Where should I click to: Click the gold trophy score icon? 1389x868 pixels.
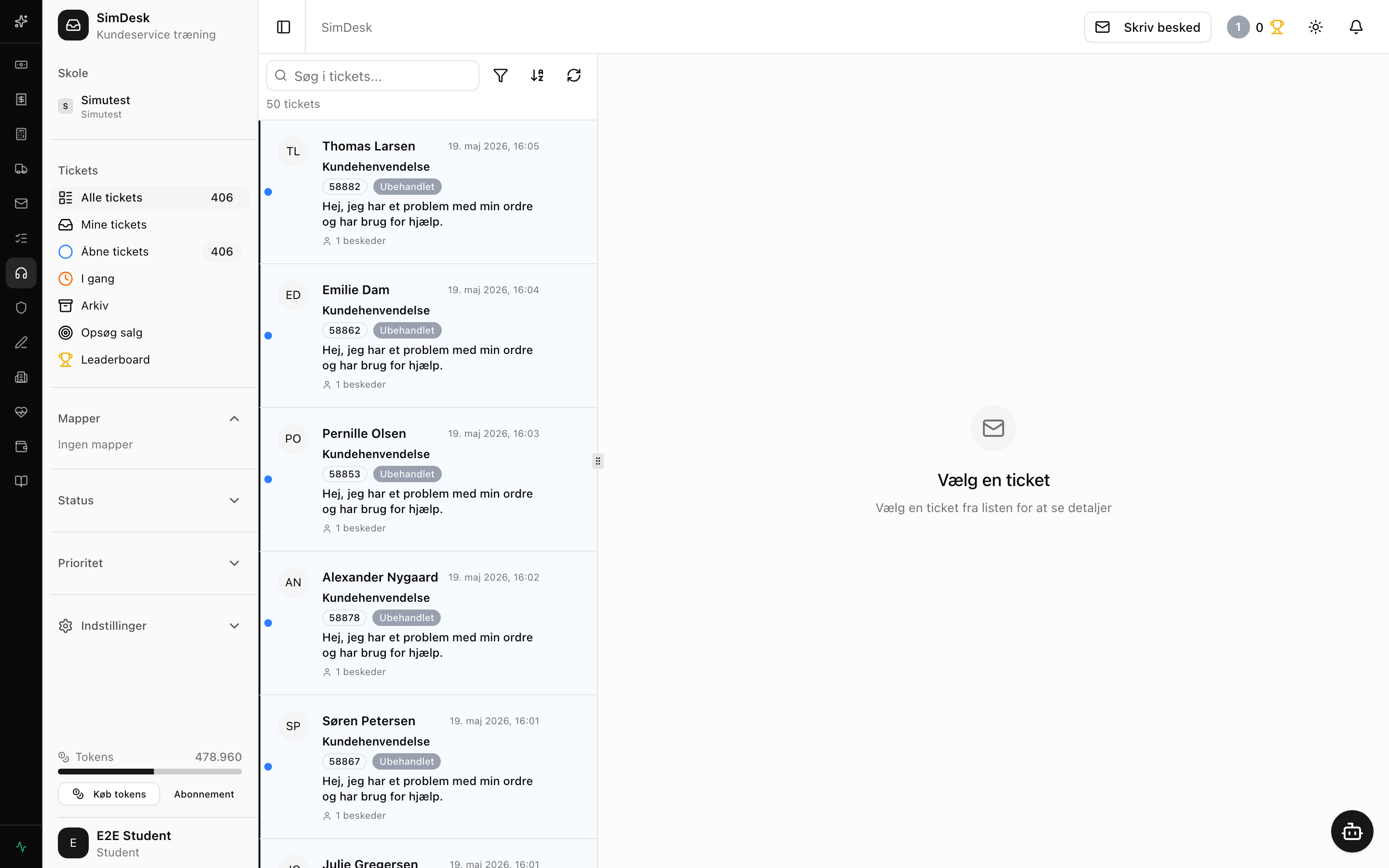point(1277,27)
